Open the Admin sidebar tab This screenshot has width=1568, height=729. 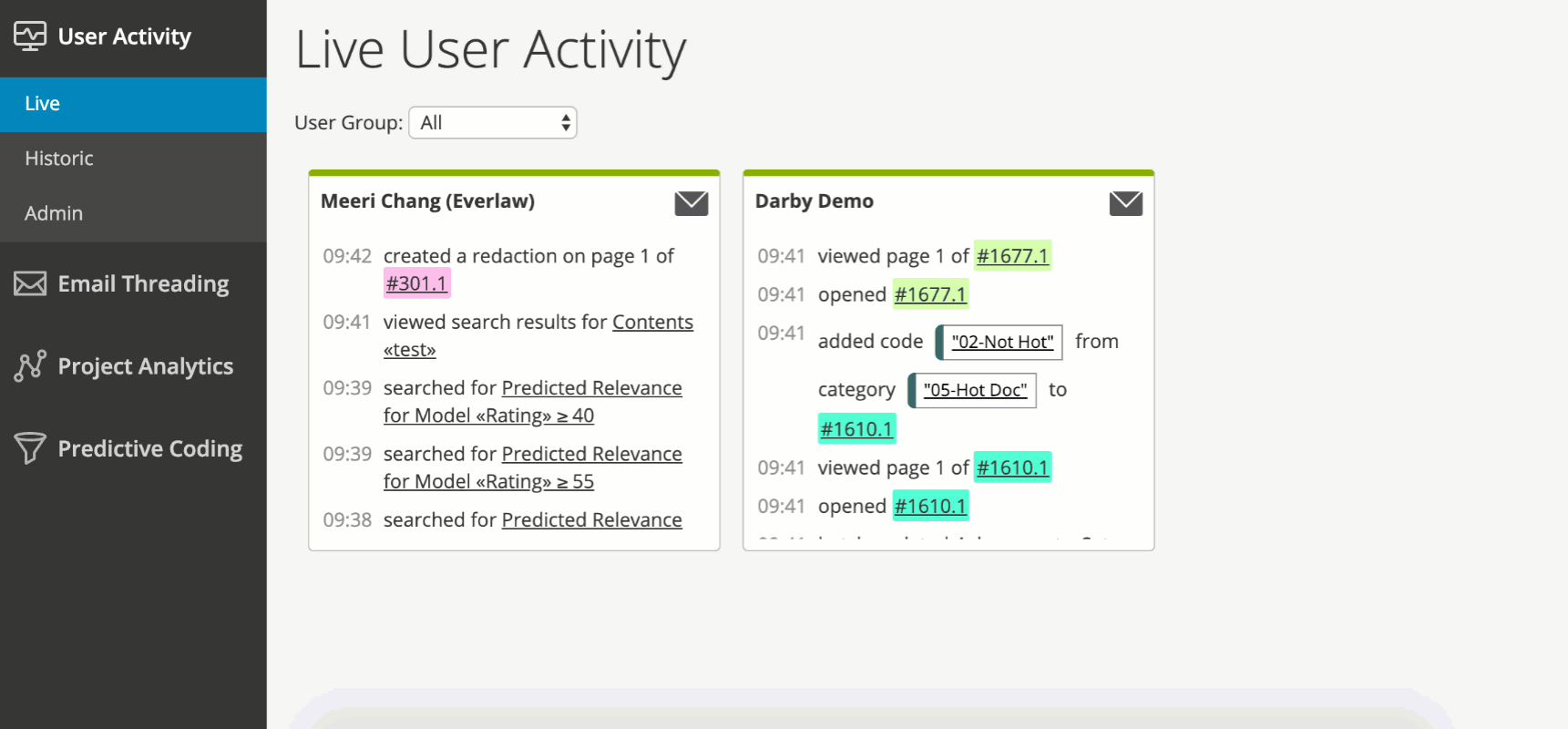pos(133,213)
